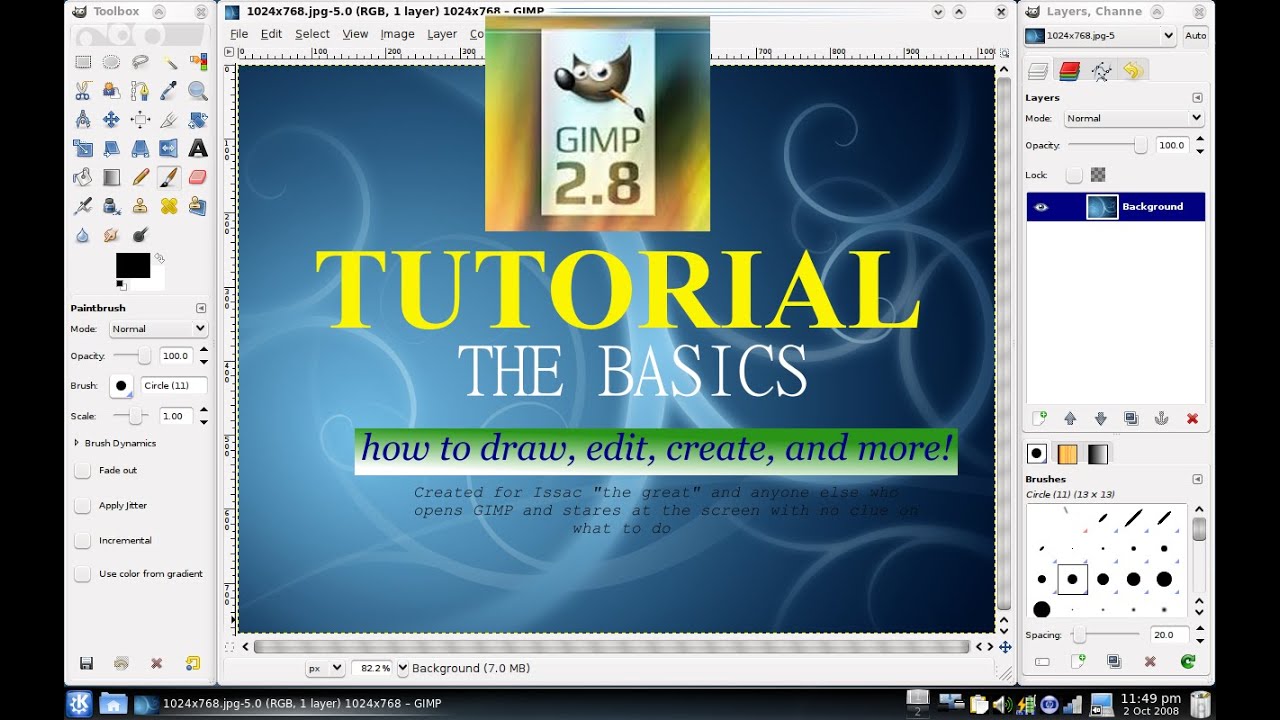Delete layer with red X icon
The width and height of the screenshot is (1280, 720).
(x=1192, y=419)
